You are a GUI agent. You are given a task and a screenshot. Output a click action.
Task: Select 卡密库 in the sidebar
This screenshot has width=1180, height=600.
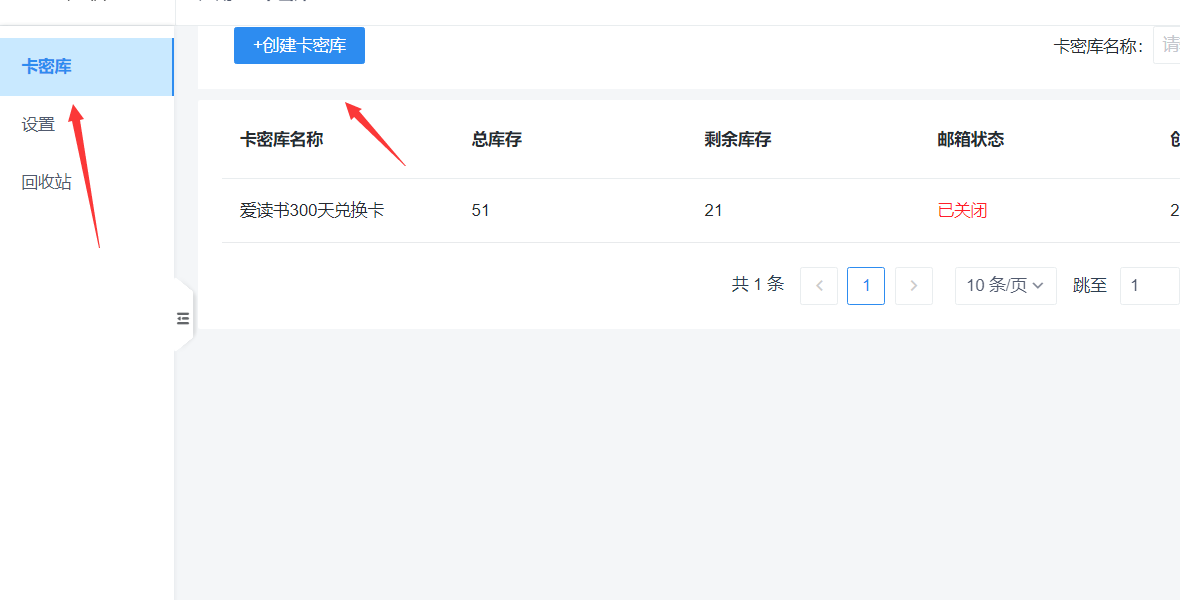click(x=87, y=67)
